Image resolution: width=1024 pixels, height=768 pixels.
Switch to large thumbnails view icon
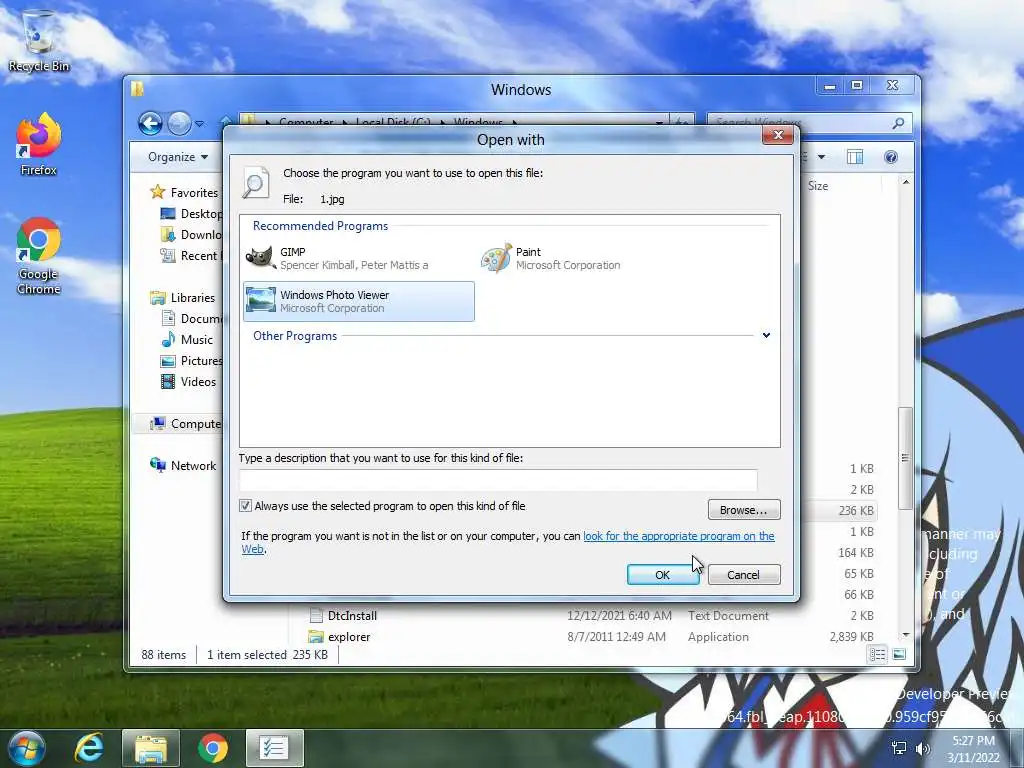tap(899, 654)
